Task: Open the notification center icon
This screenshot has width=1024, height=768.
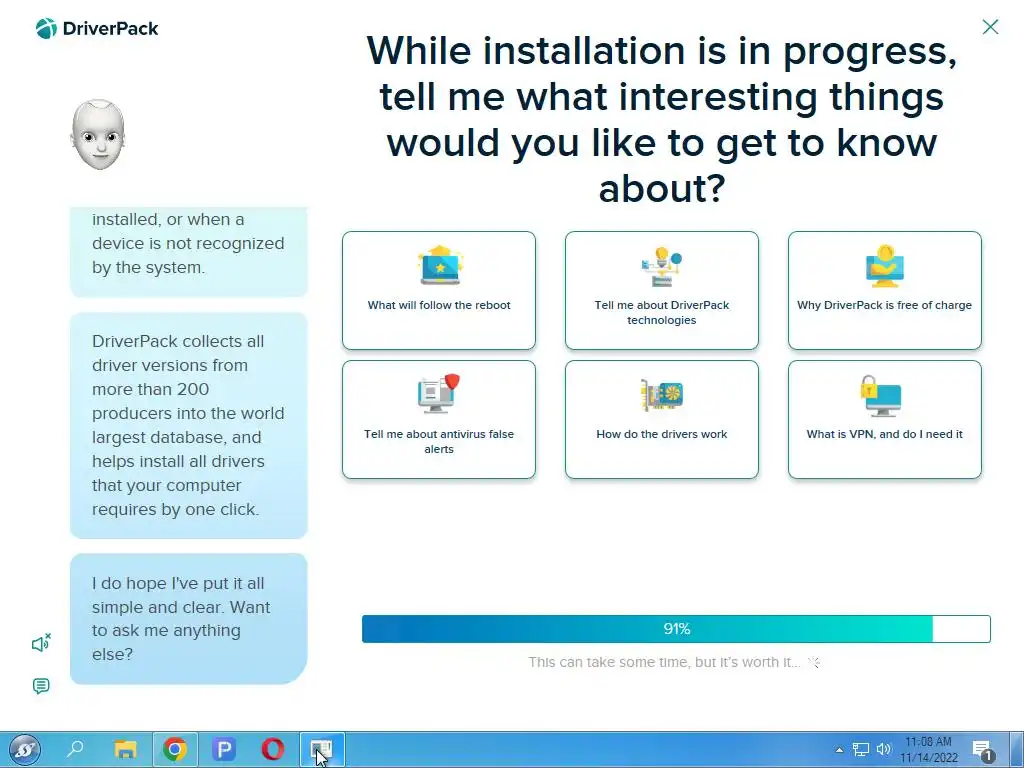Action: click(983, 750)
